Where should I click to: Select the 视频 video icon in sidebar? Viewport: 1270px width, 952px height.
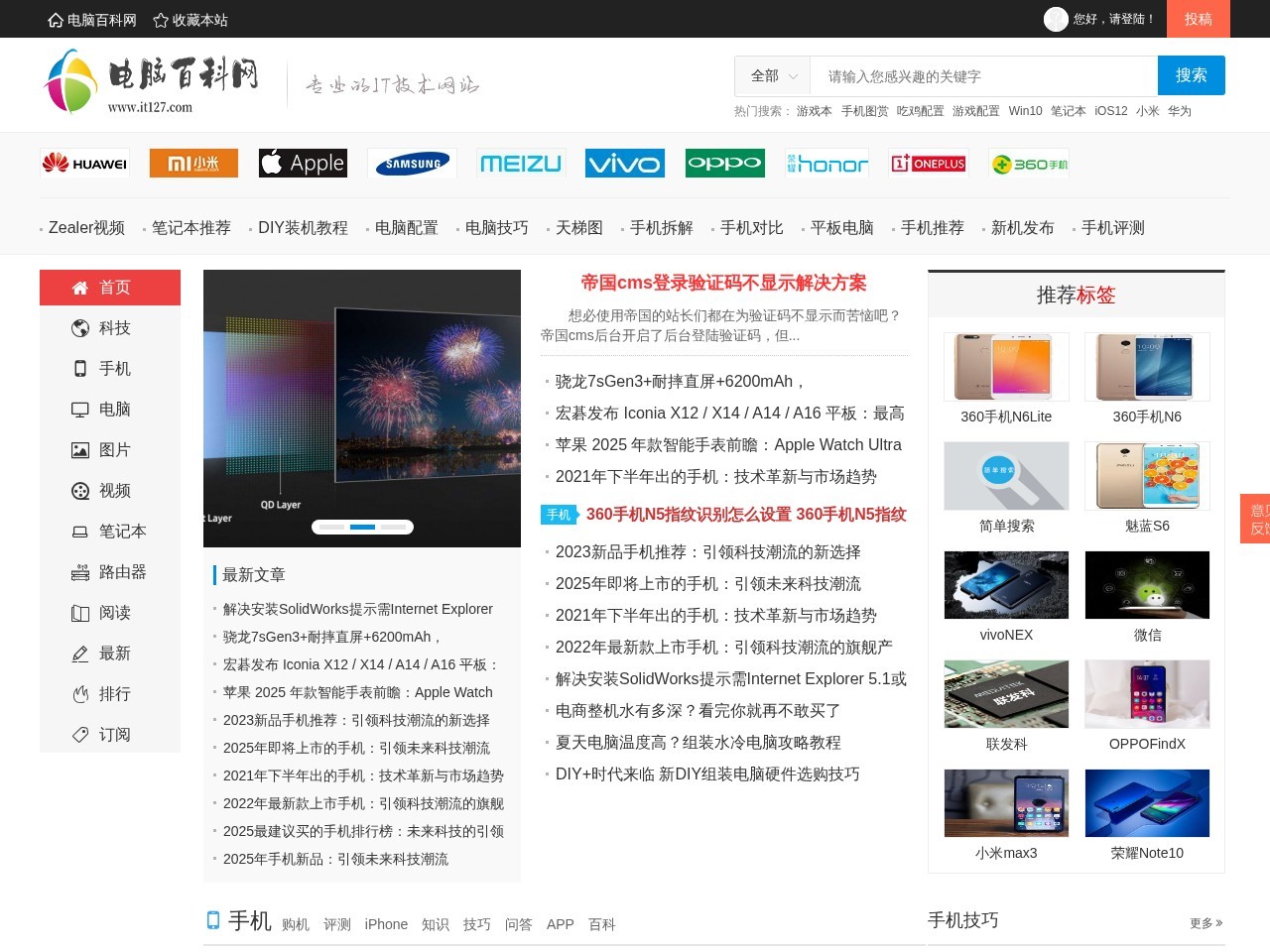80,490
